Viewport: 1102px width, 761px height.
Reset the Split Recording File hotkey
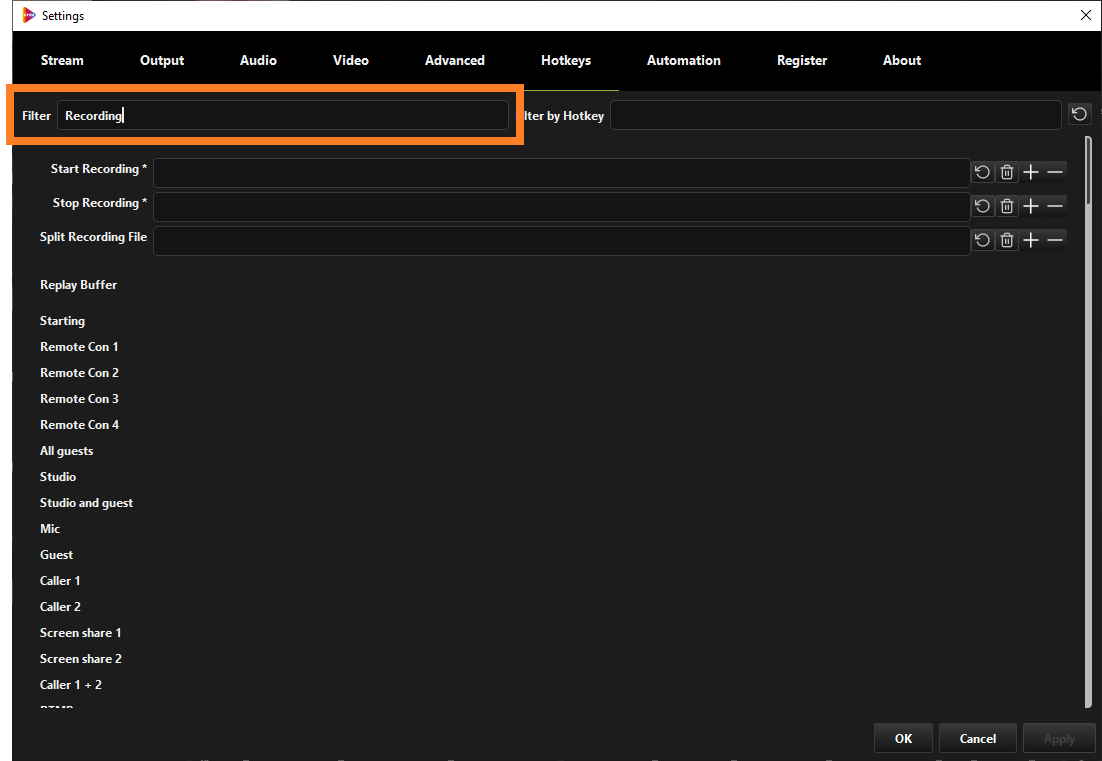[983, 240]
